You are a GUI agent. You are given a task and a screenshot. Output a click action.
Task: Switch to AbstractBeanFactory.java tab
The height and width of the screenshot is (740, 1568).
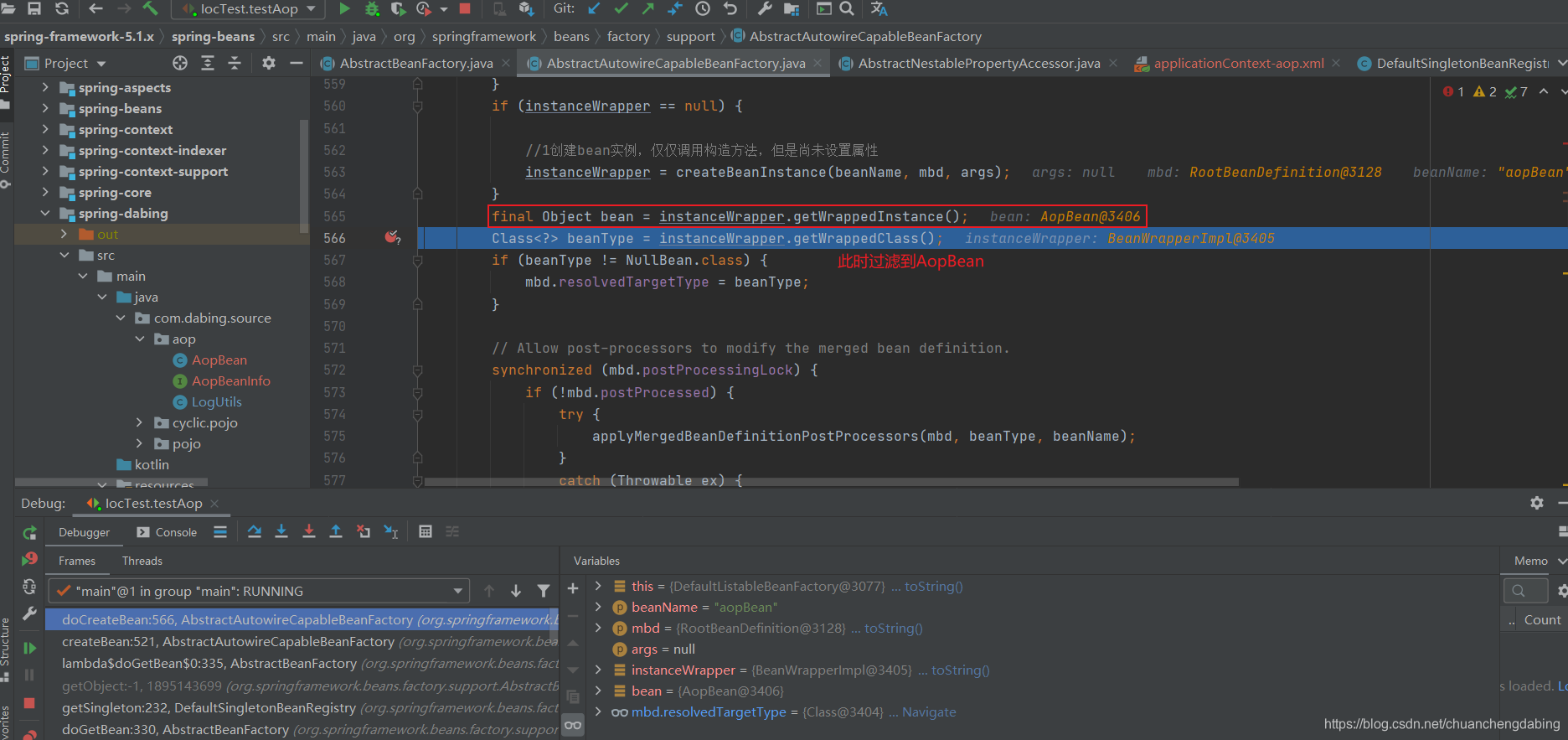415,63
